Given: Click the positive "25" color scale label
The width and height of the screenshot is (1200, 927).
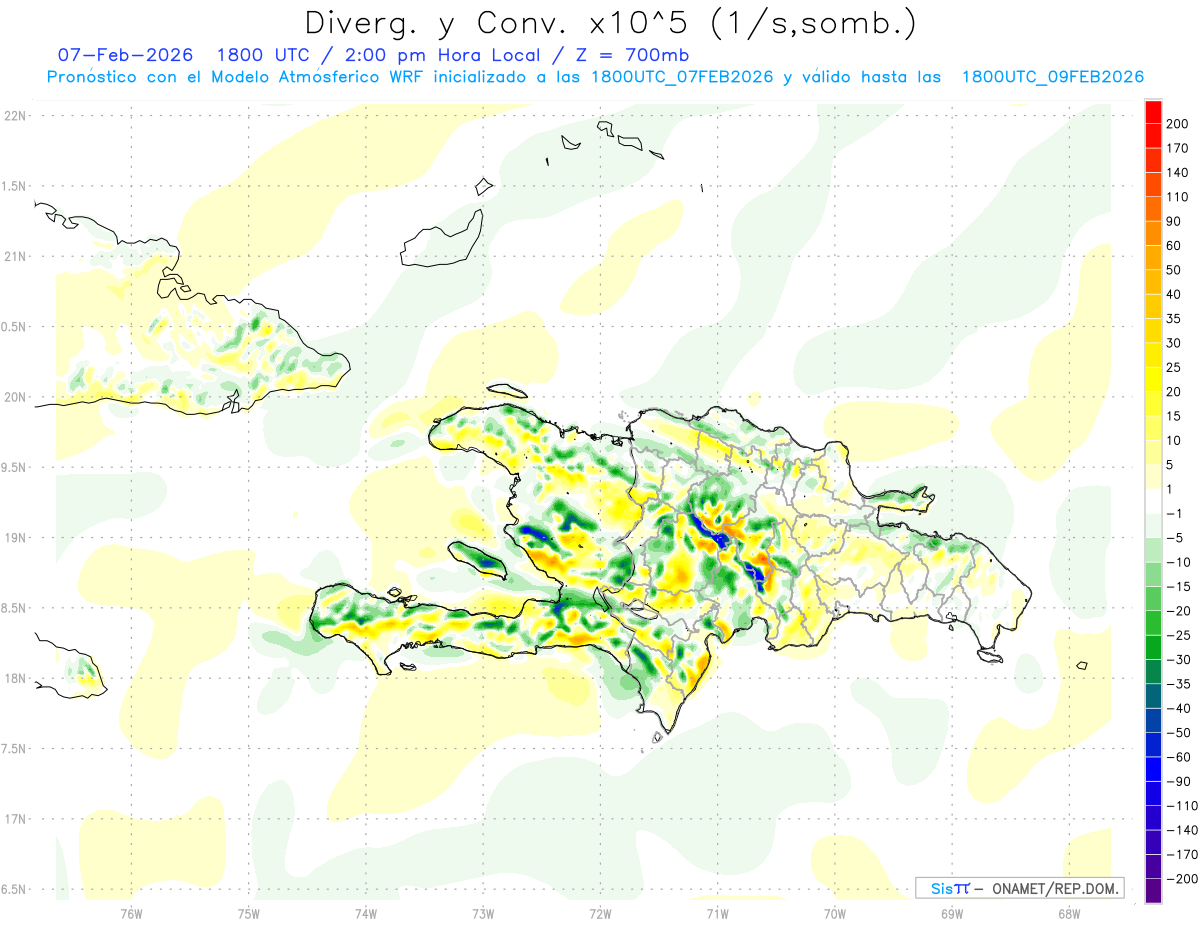Looking at the screenshot, I should [x=1174, y=367].
